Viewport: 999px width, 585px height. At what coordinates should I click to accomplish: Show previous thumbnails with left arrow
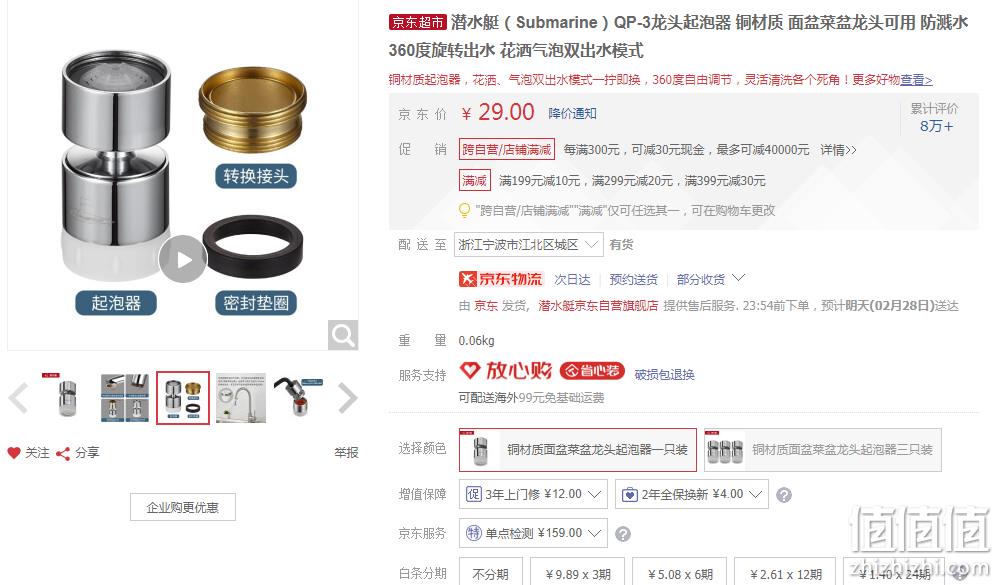18,398
